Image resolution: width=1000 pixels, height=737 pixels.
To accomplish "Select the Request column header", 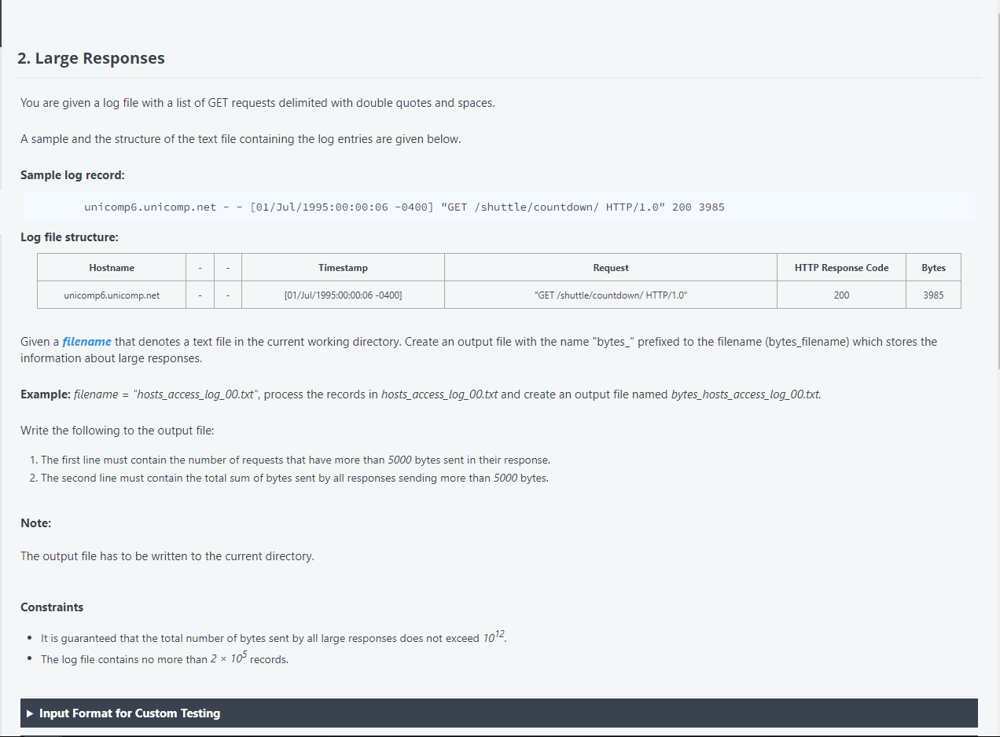I will (x=610, y=268).
